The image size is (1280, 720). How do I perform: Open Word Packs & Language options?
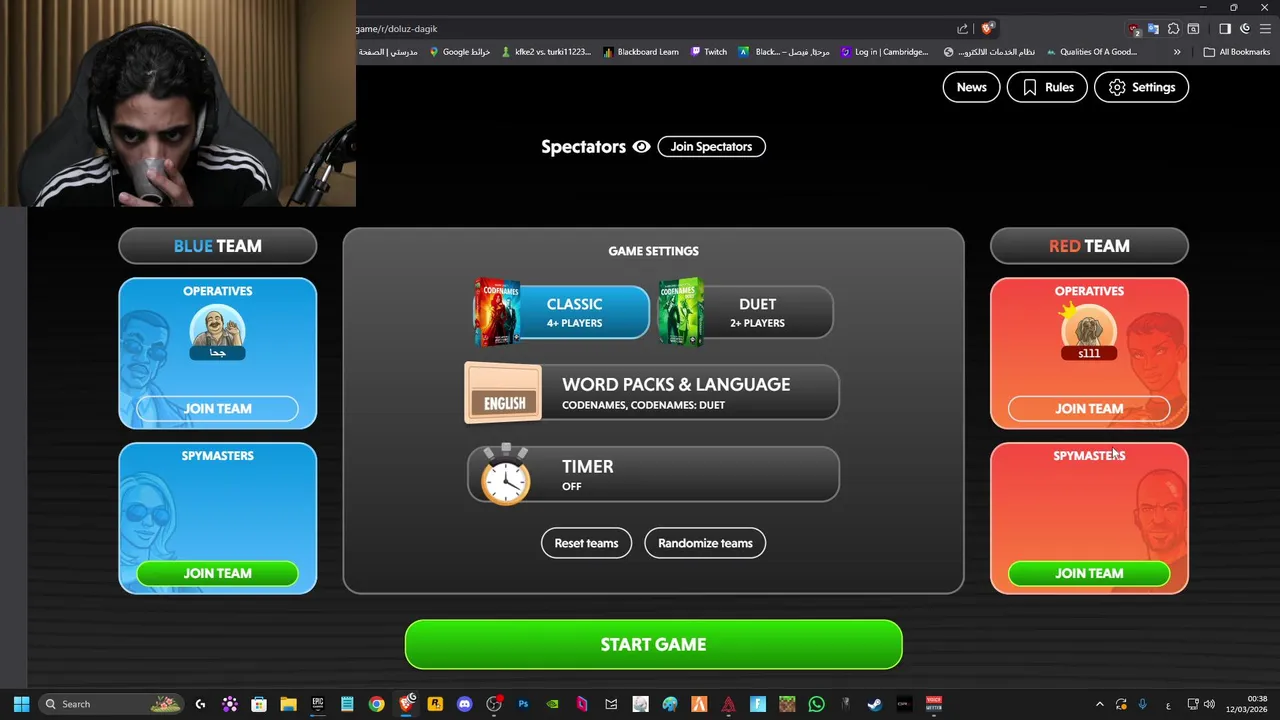(x=652, y=393)
